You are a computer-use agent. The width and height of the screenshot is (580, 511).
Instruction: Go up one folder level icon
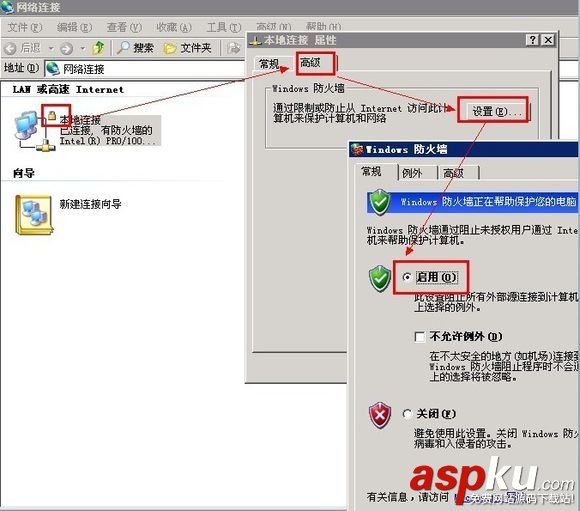[x=98, y=48]
